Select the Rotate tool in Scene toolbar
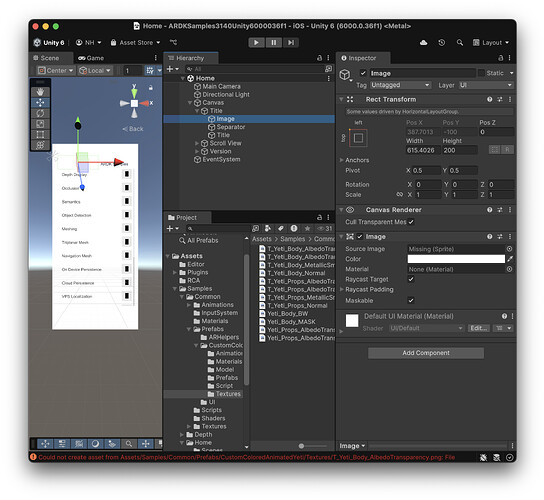544x500 pixels. pyautogui.click(x=40, y=113)
